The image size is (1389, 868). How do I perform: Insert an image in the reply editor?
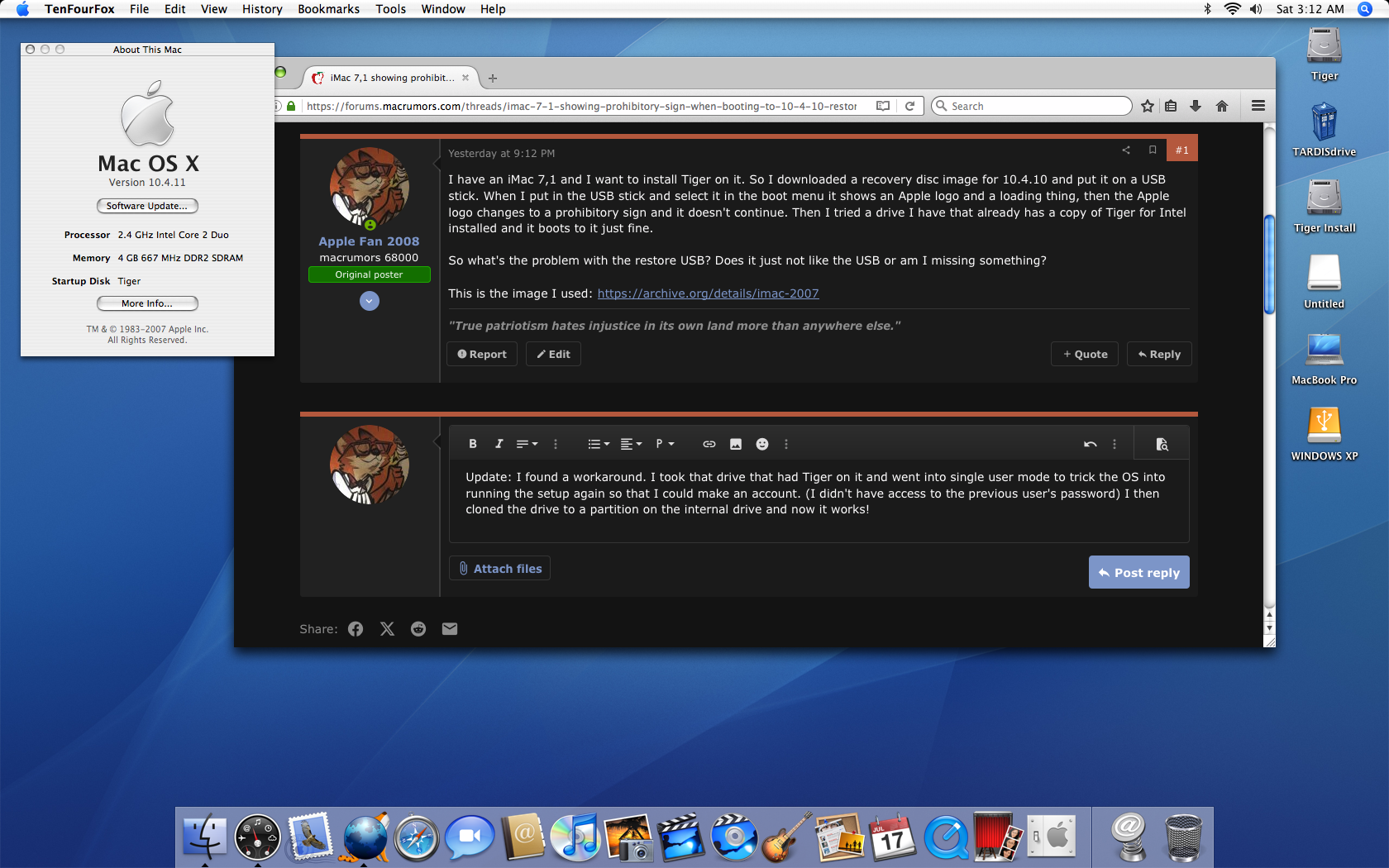pyautogui.click(x=736, y=444)
